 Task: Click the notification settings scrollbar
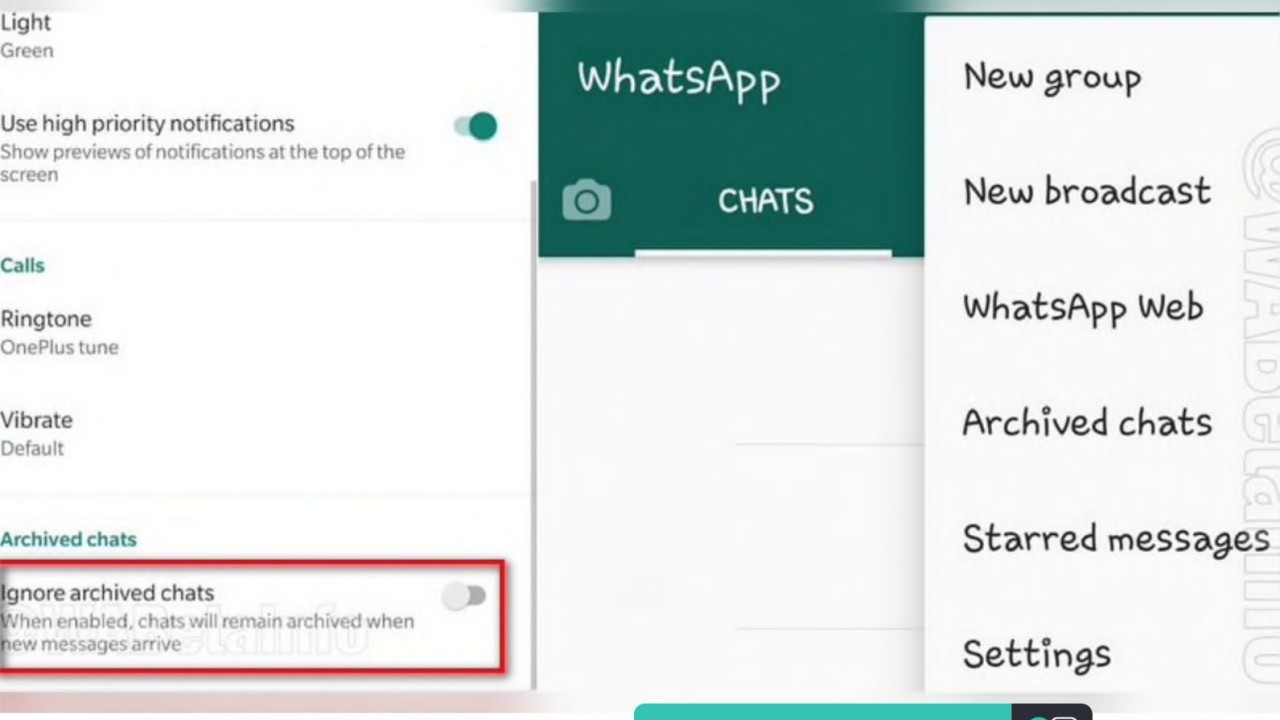pyautogui.click(x=532, y=435)
